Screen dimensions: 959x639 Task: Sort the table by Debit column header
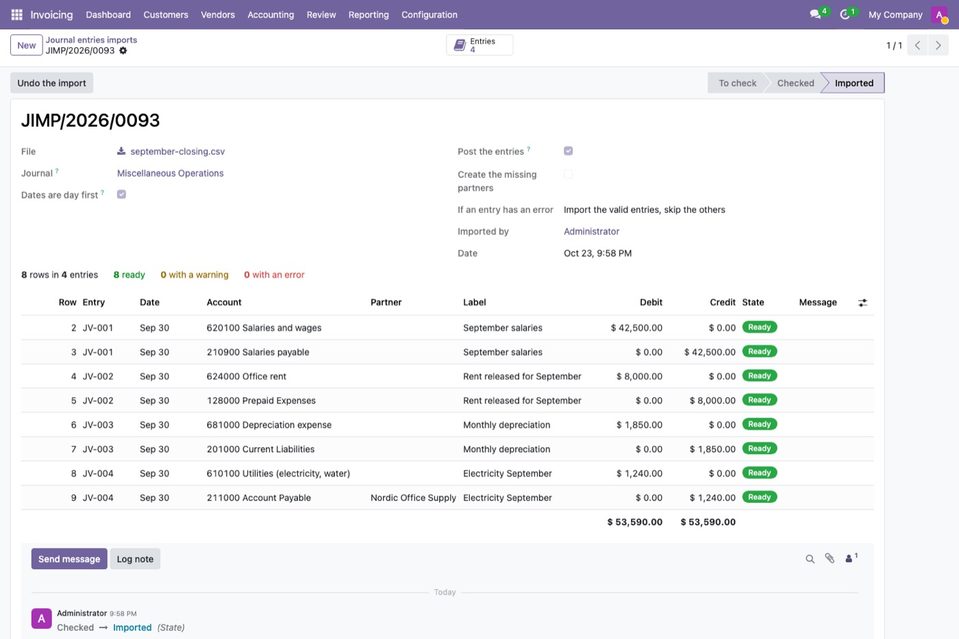651,302
